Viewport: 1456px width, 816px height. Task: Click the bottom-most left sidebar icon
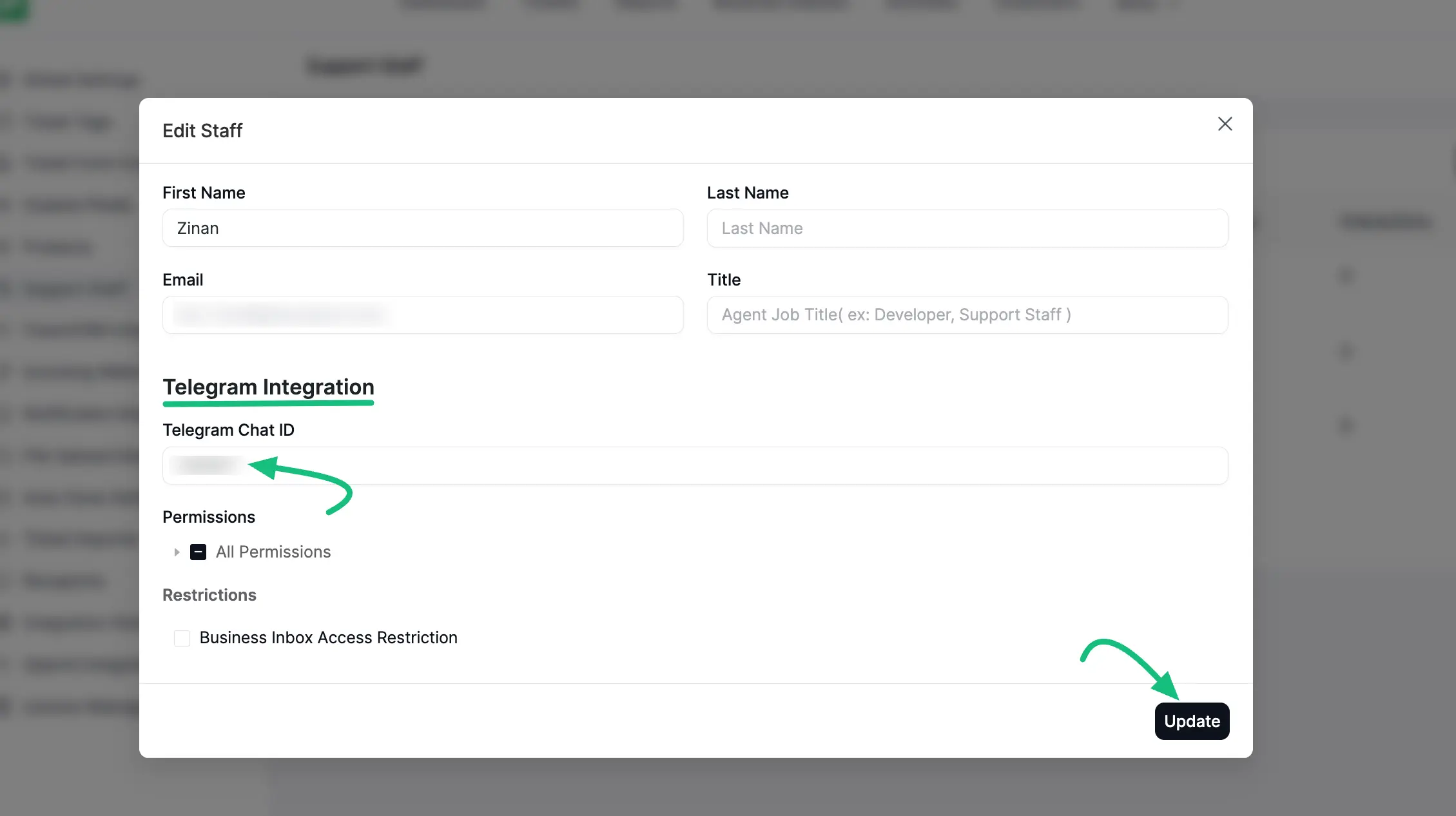pyautogui.click(x=8, y=706)
